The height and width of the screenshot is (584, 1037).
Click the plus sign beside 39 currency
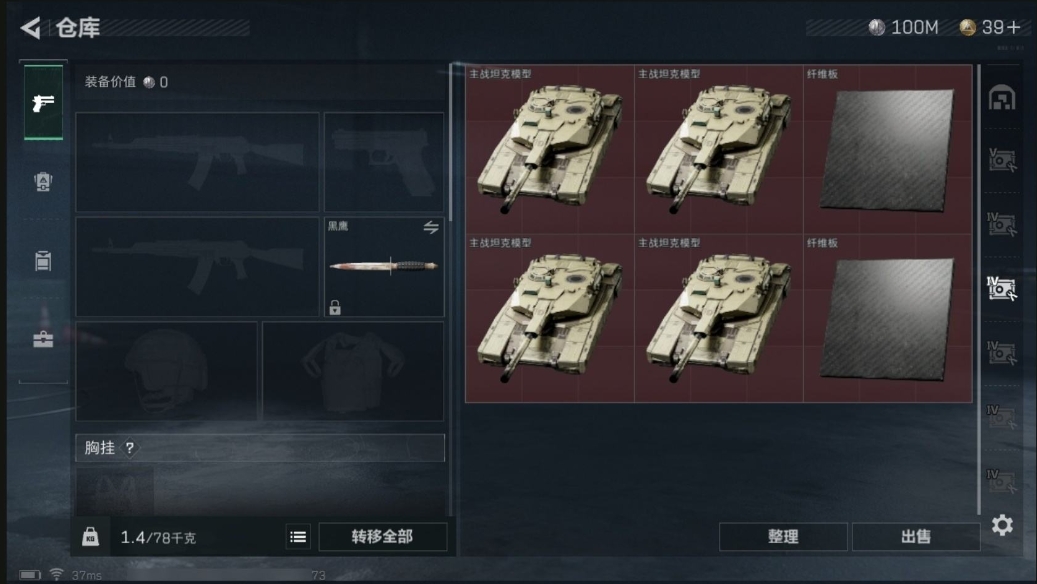point(1014,27)
